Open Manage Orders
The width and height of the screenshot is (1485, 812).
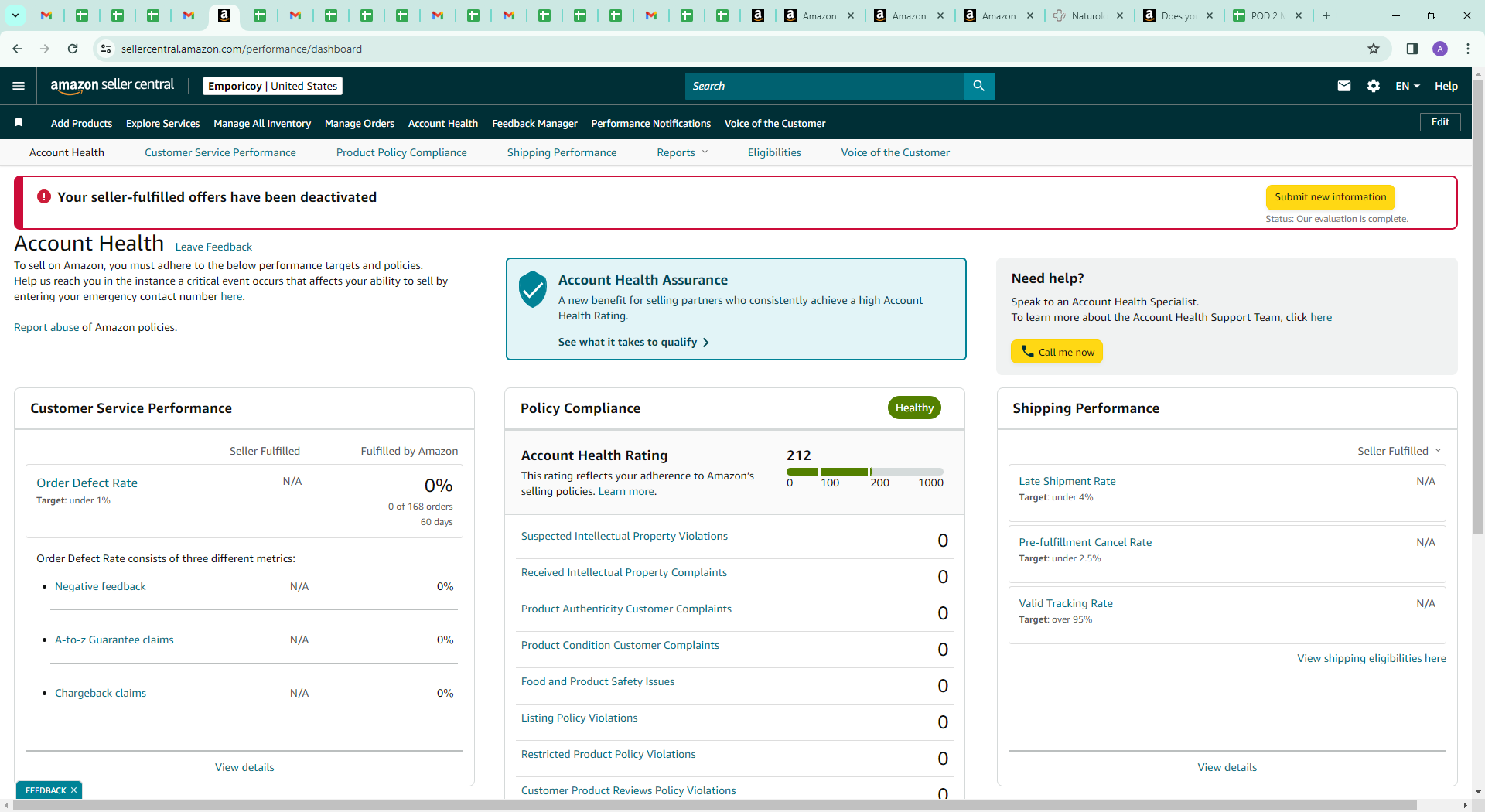360,123
